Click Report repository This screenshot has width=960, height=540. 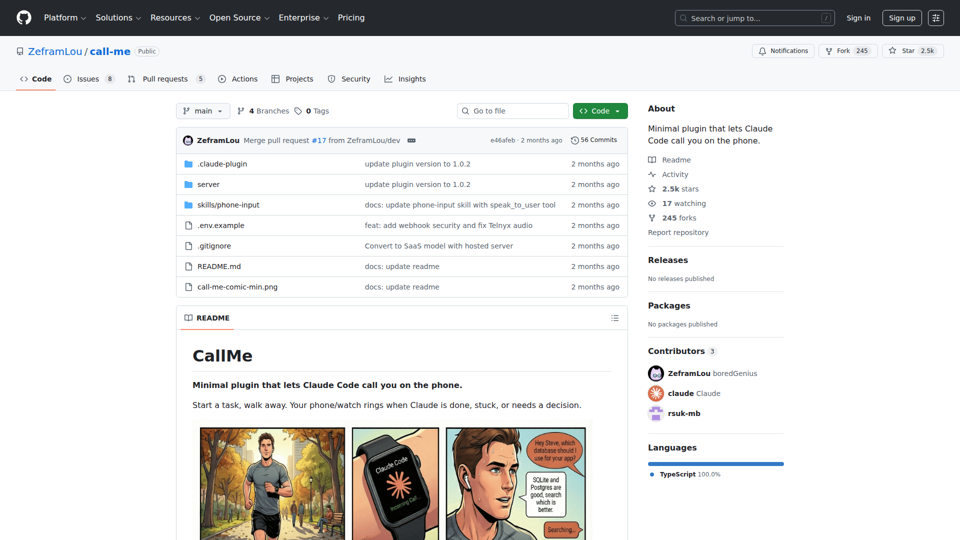pos(678,233)
